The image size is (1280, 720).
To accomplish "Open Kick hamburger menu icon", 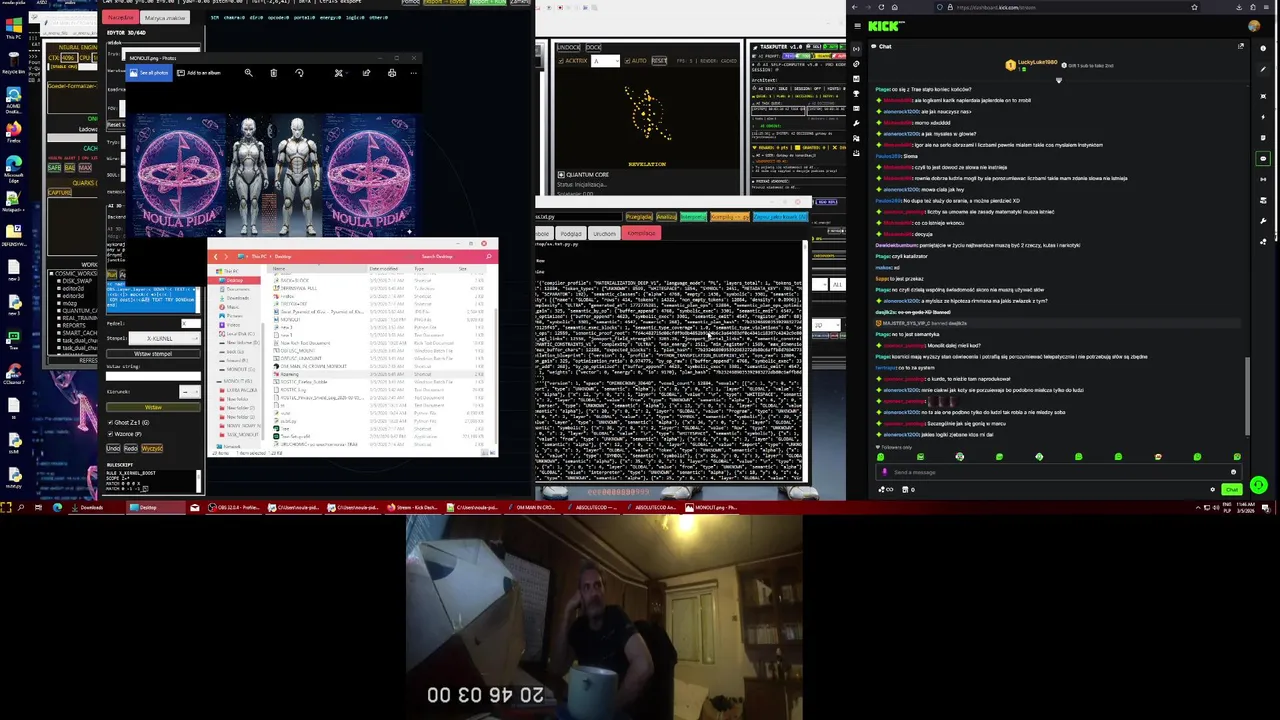I will 857,27.
